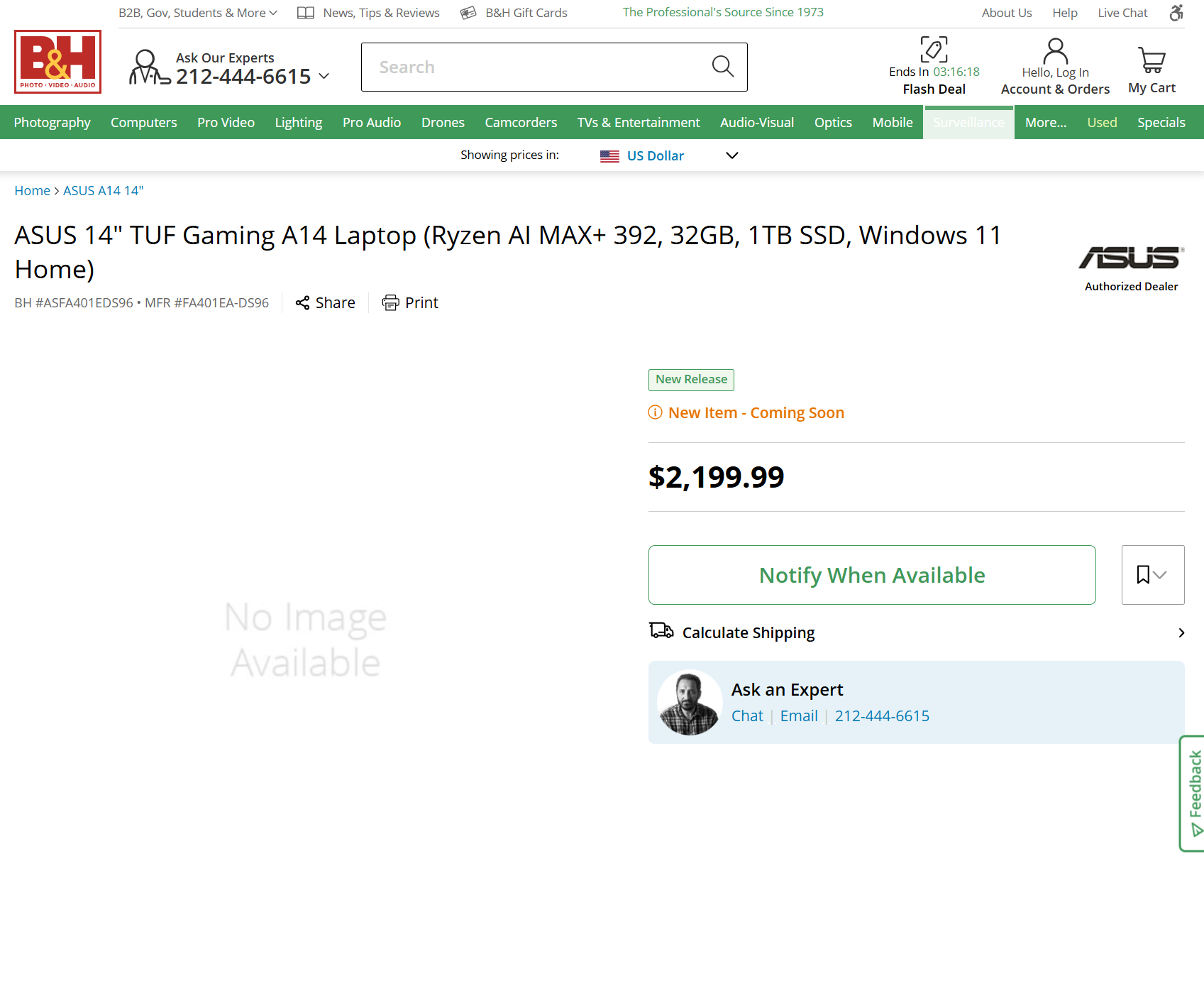Image resolution: width=1204 pixels, height=1003 pixels.
Task: Click the Chat link under Ask an Expert
Action: [x=747, y=716]
